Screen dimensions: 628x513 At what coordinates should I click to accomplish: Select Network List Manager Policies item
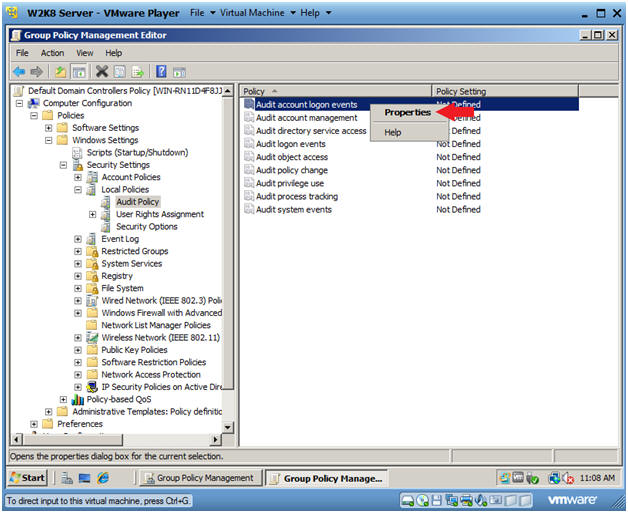(156, 325)
